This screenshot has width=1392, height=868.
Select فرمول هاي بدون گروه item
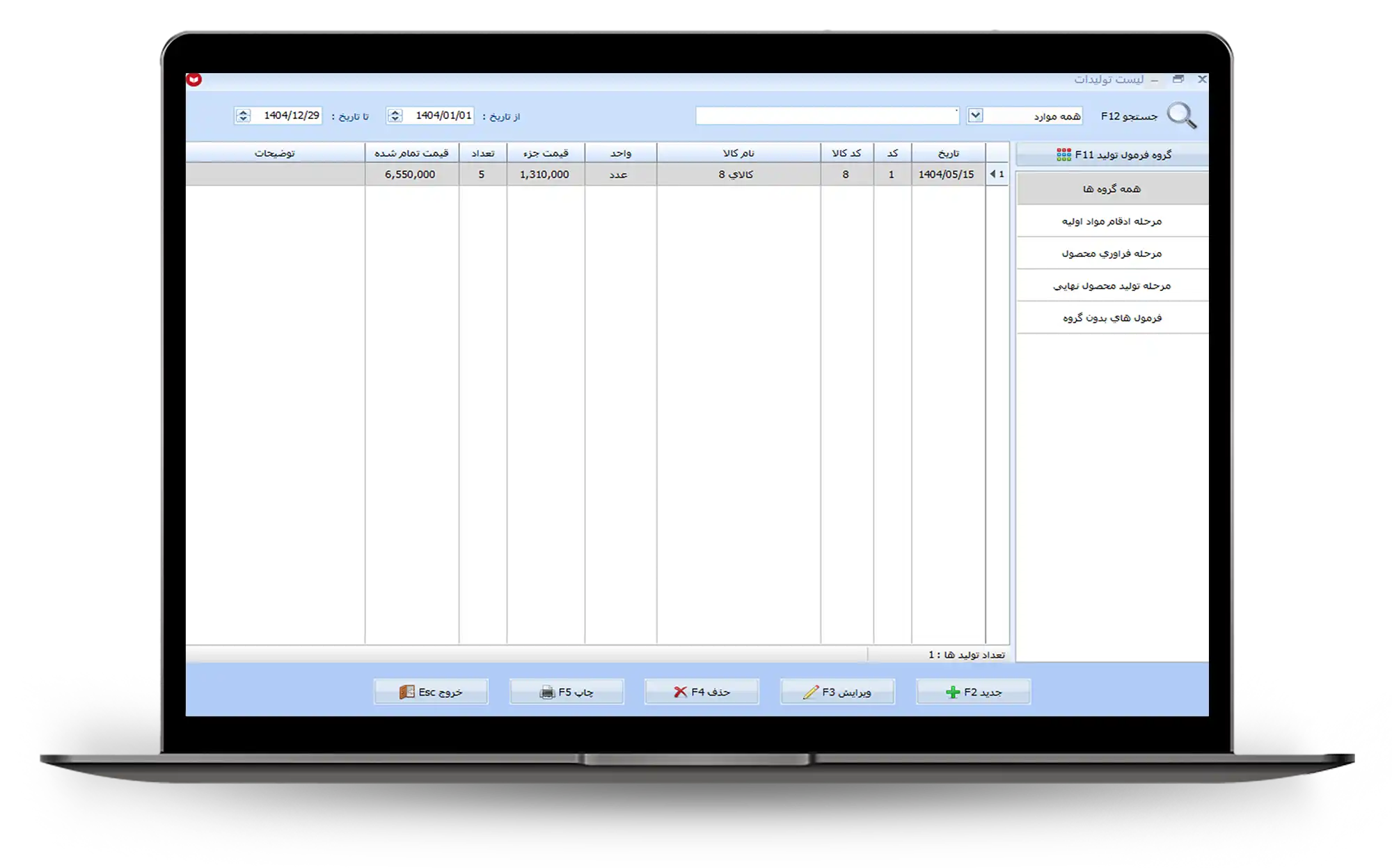(1112, 318)
